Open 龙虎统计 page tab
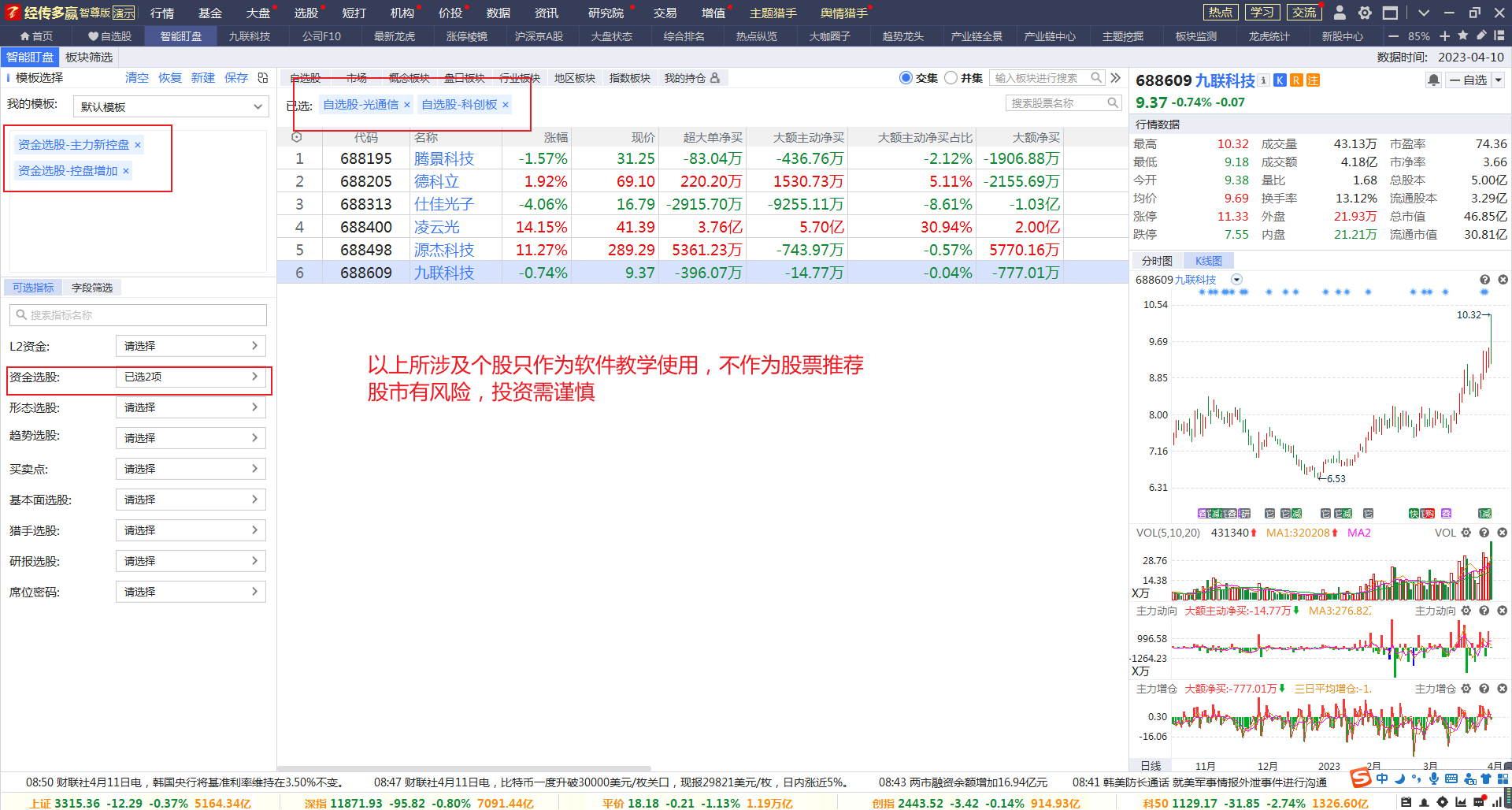The width and height of the screenshot is (1512, 810). 1269,36
